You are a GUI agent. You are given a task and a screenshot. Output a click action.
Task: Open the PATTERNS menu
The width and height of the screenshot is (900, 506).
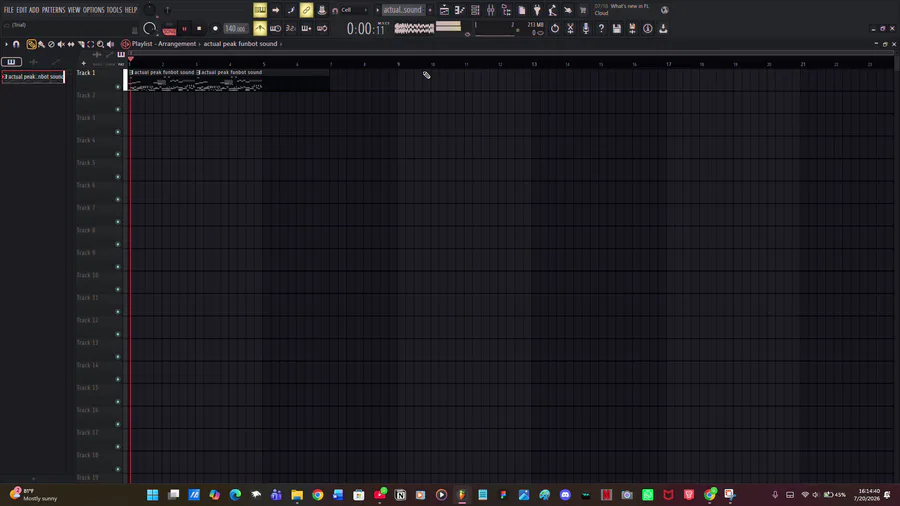tap(53, 10)
